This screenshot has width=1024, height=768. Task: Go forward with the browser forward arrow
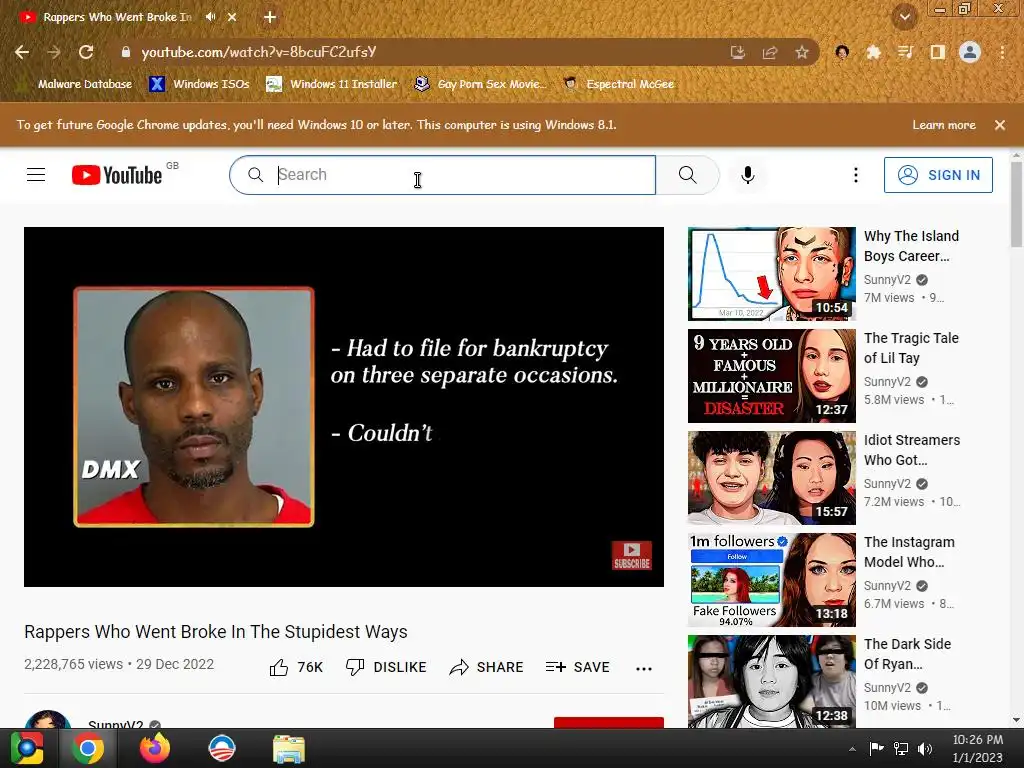click(x=54, y=52)
